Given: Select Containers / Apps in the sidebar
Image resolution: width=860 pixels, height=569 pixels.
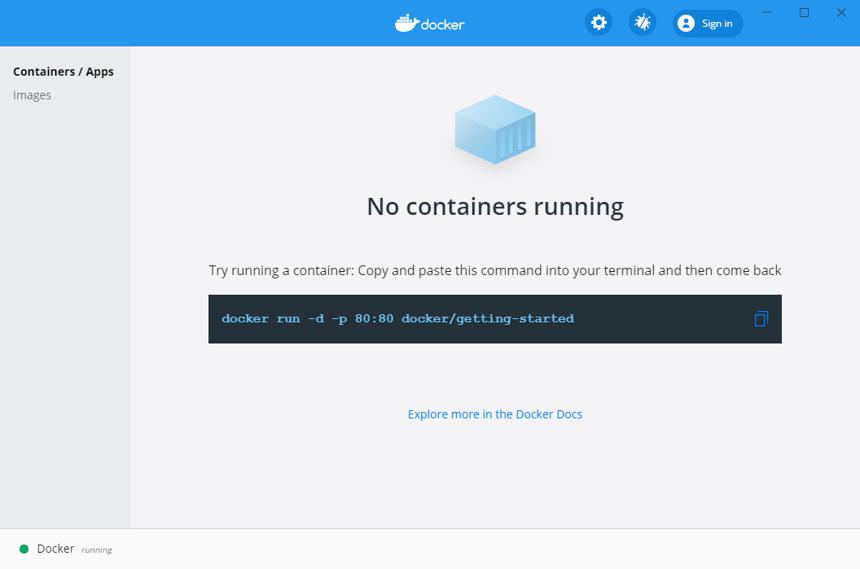Looking at the screenshot, I should pos(63,72).
